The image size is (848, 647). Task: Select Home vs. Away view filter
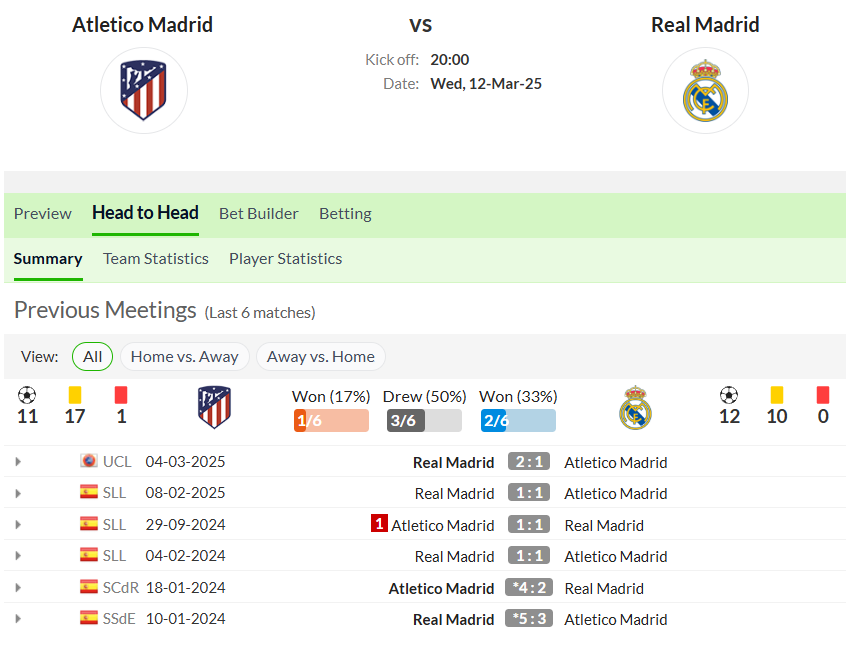point(184,356)
